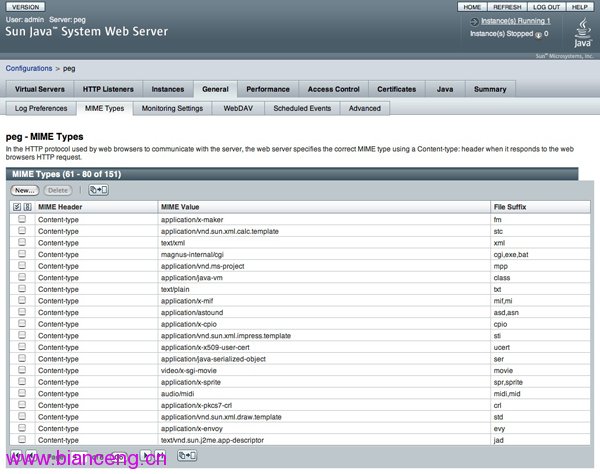
Task: Check the text/vnd.sun.j2me.app-descriptor row checkbox
Action: (22, 439)
